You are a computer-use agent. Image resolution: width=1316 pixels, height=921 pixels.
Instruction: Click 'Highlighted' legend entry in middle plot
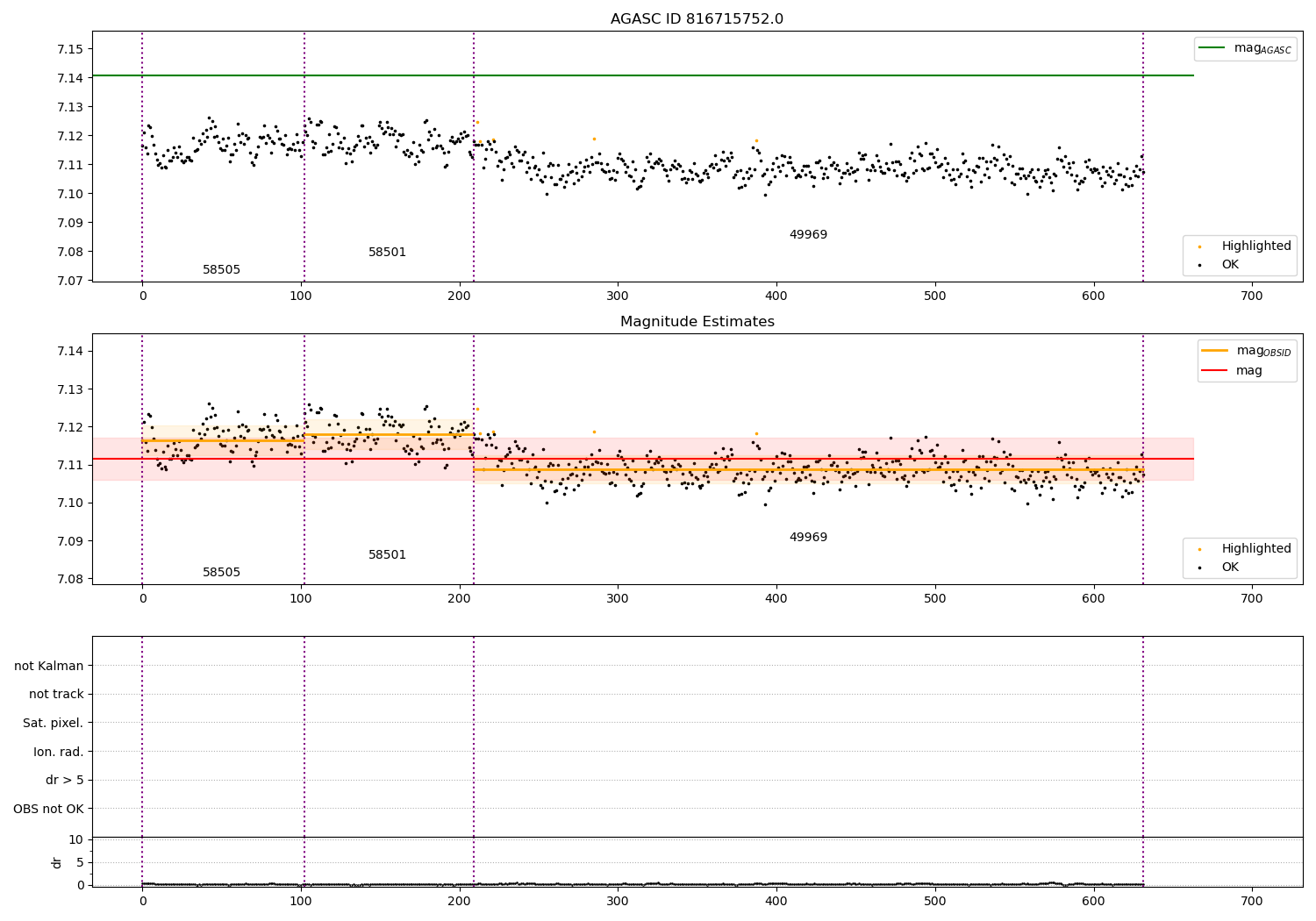pyautogui.click(x=1256, y=549)
